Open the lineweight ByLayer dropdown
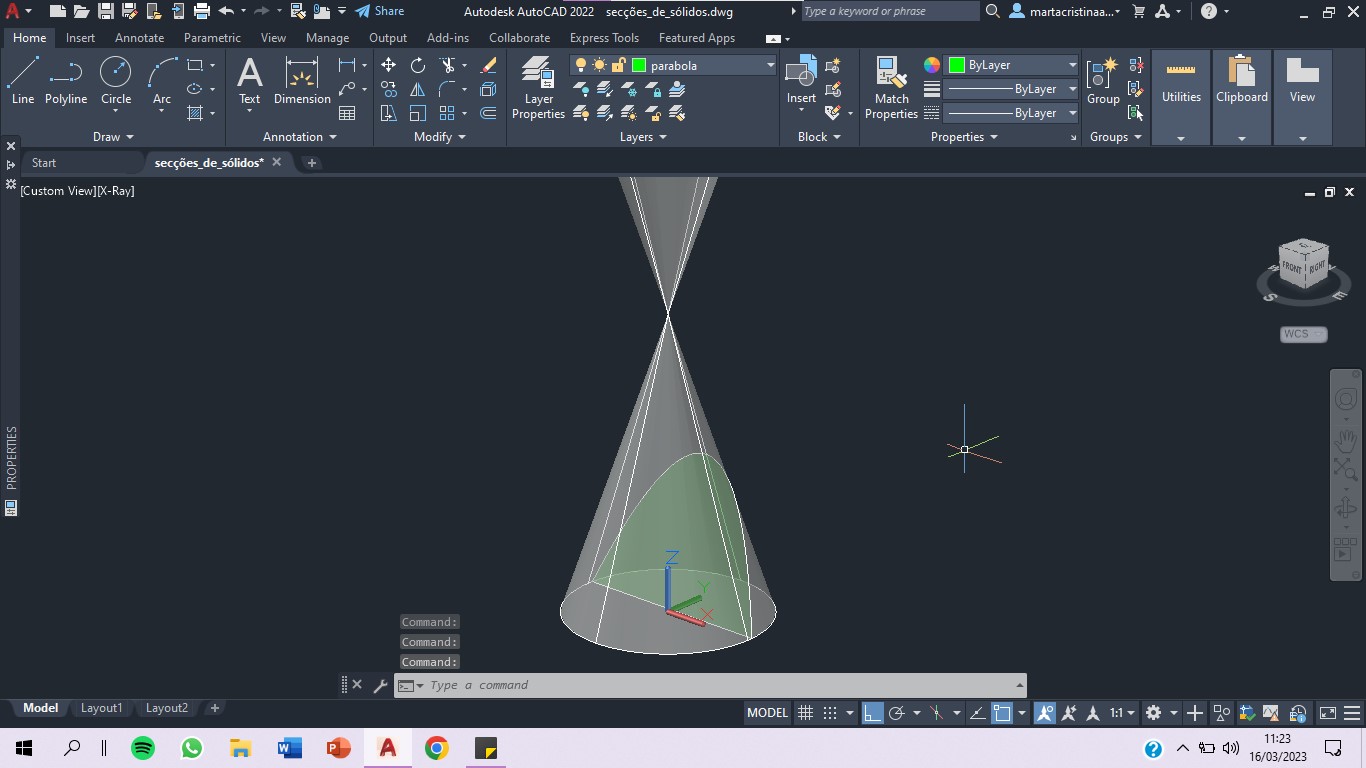Screen dimensions: 1366x768 1011,89
